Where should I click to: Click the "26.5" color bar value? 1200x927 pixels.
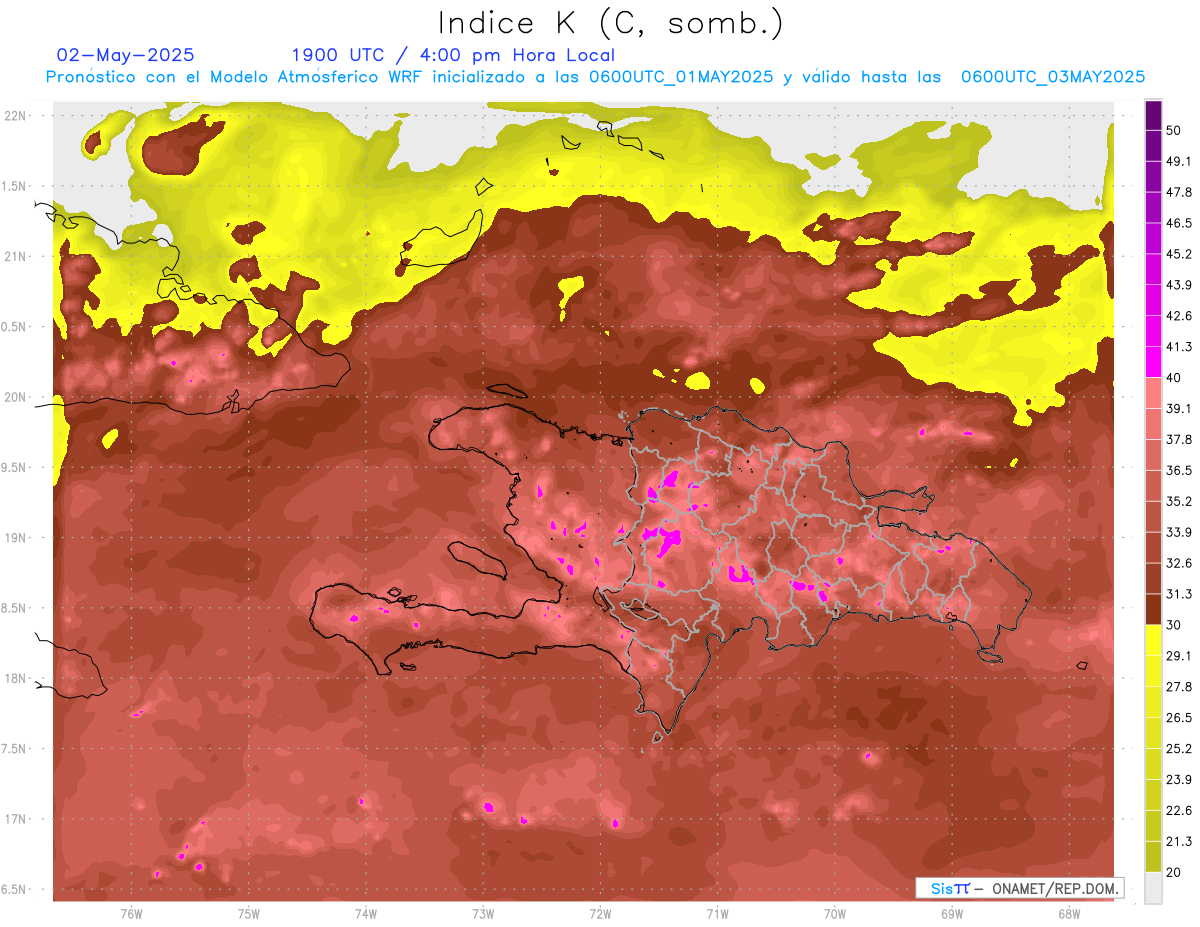coord(1179,718)
